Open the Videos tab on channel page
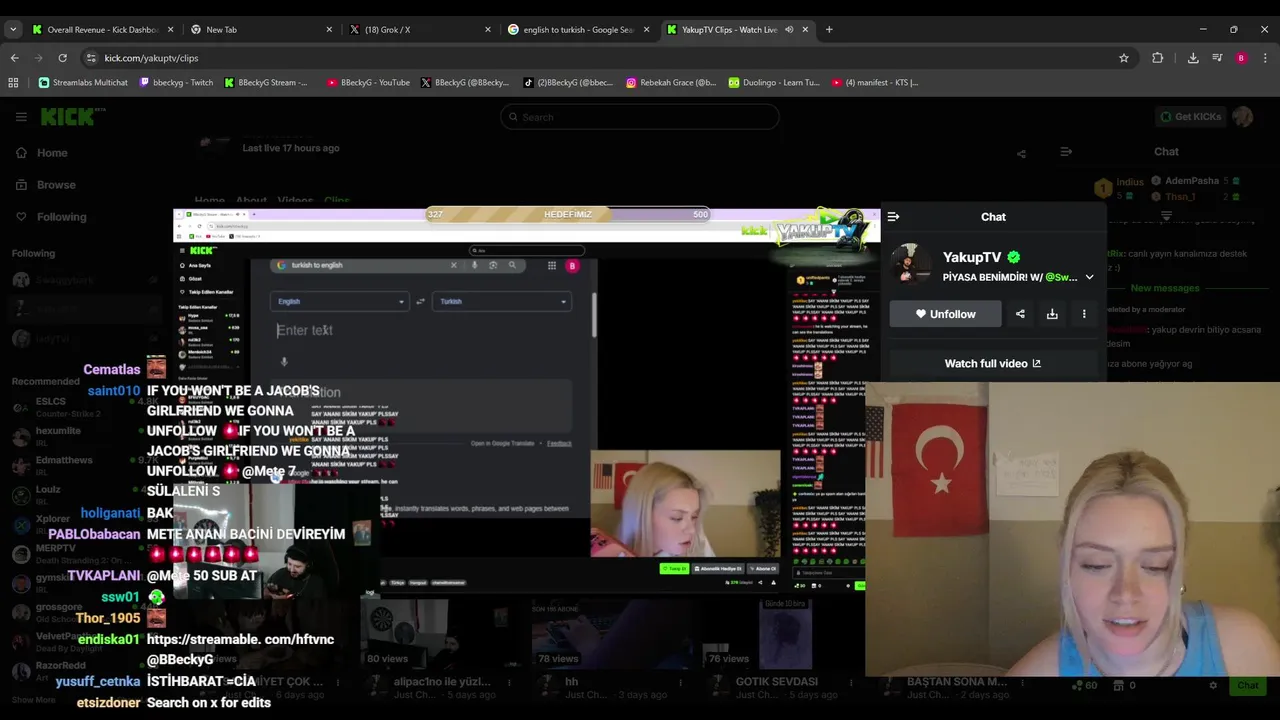Screen dimensions: 1280x720 (295, 201)
